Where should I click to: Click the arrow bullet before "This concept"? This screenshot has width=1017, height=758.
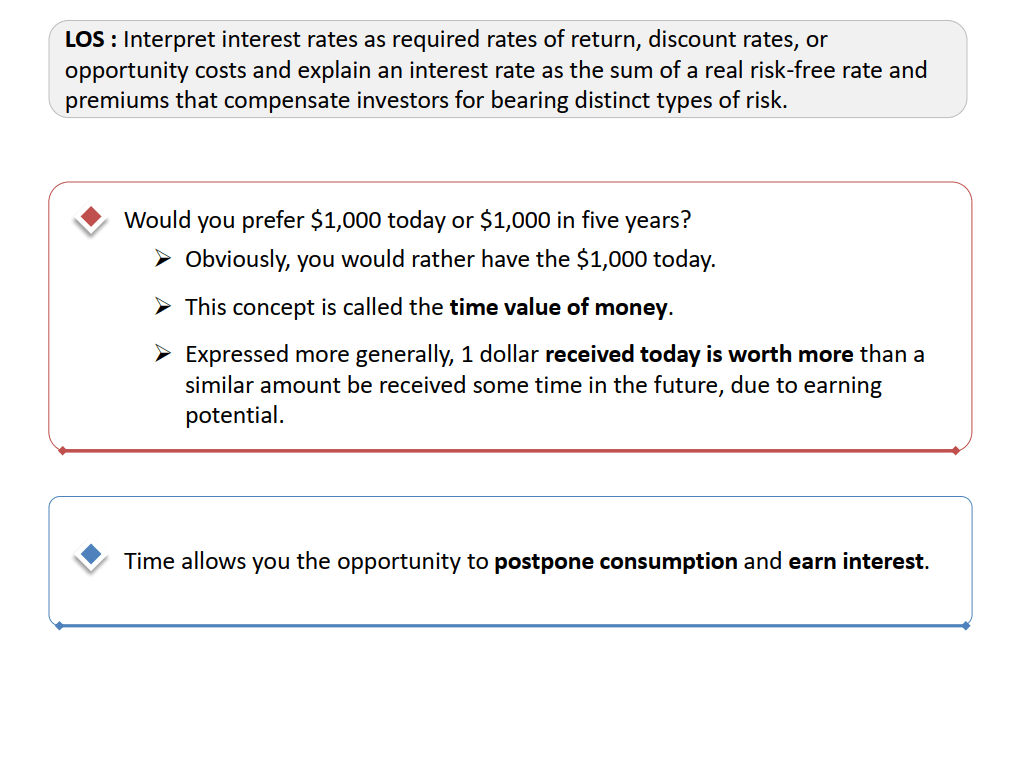pyautogui.click(x=164, y=306)
